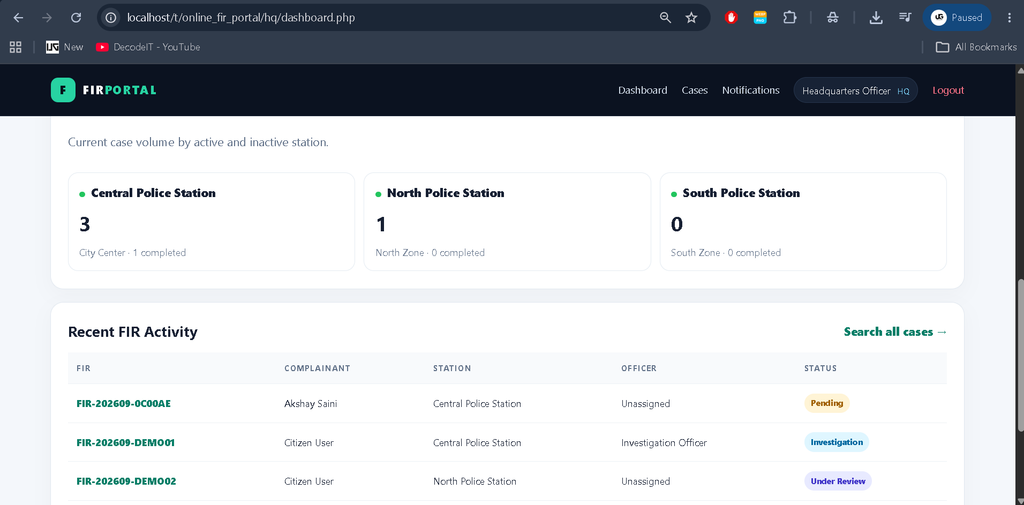Open the media control playlist icon
Screen dimensions: 1024x505
[x=904, y=18]
